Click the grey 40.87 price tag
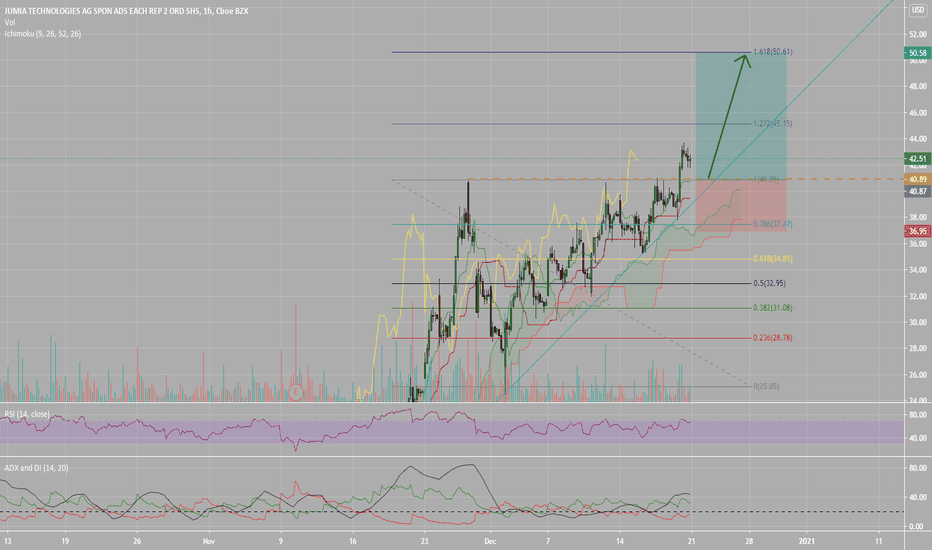 917,191
